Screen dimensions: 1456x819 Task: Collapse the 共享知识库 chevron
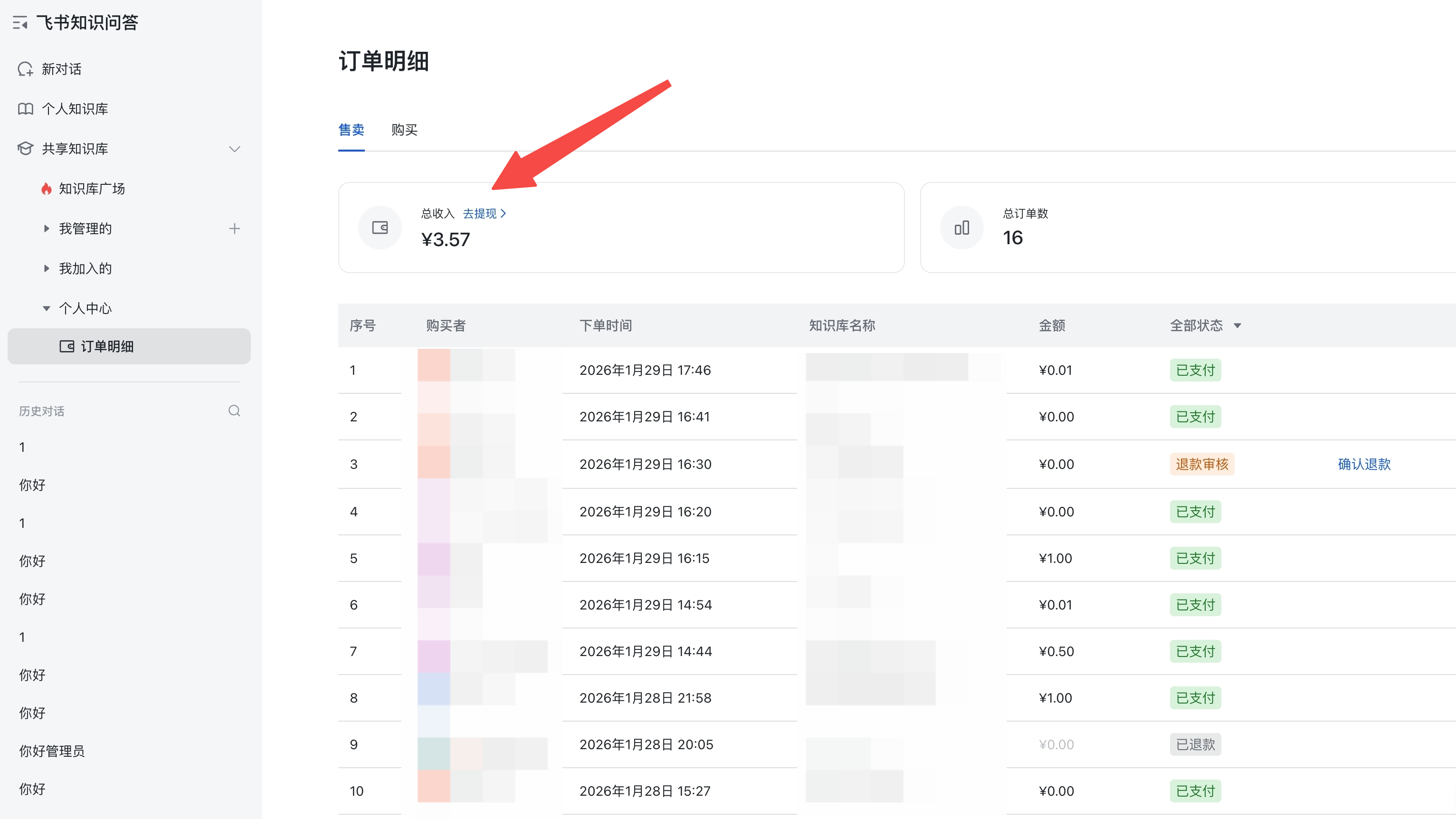tap(235, 149)
